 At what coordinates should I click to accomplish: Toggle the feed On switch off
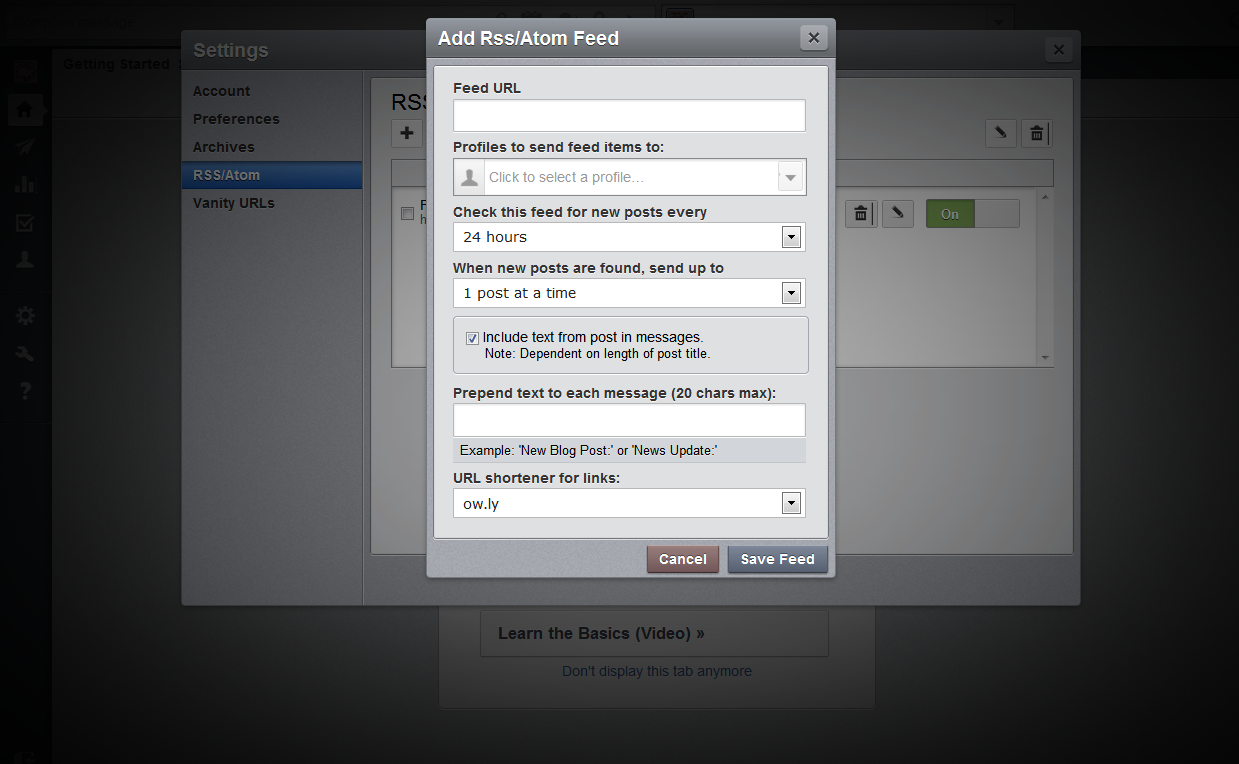coord(972,213)
